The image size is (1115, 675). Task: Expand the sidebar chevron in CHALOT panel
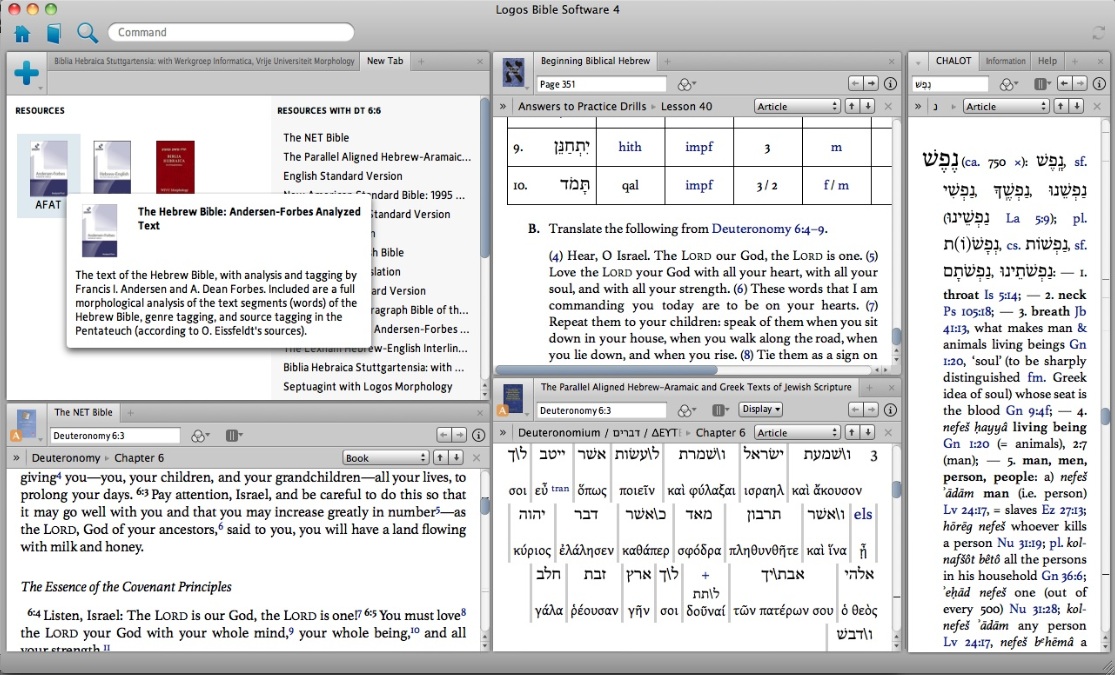918,106
